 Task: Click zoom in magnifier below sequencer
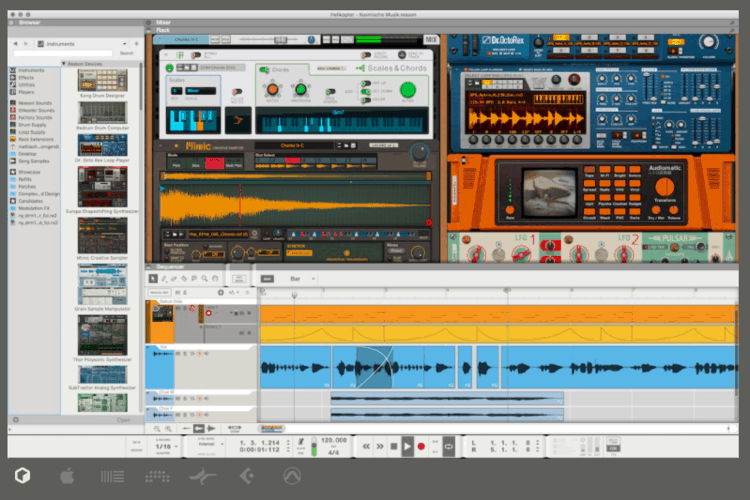(x=168, y=429)
